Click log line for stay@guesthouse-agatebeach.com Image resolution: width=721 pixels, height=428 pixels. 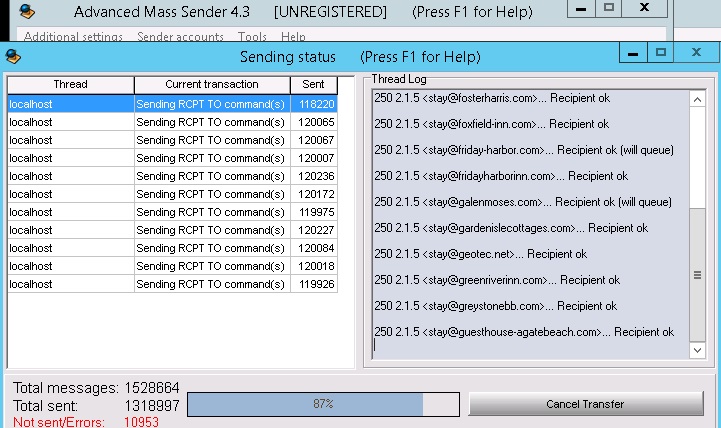pos(524,332)
